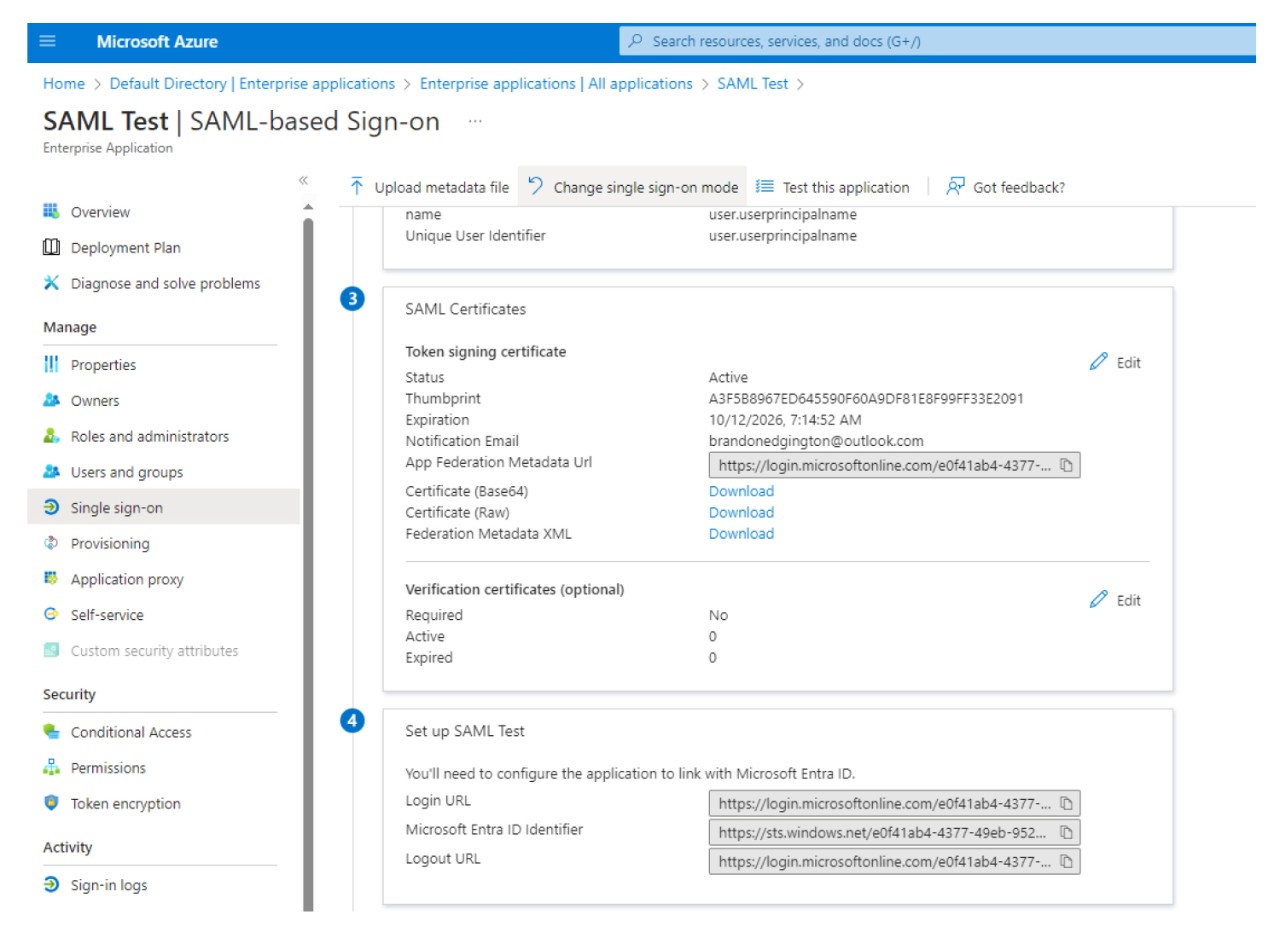Click Test this application
This screenshot has width=1280, height=938.
833,187
